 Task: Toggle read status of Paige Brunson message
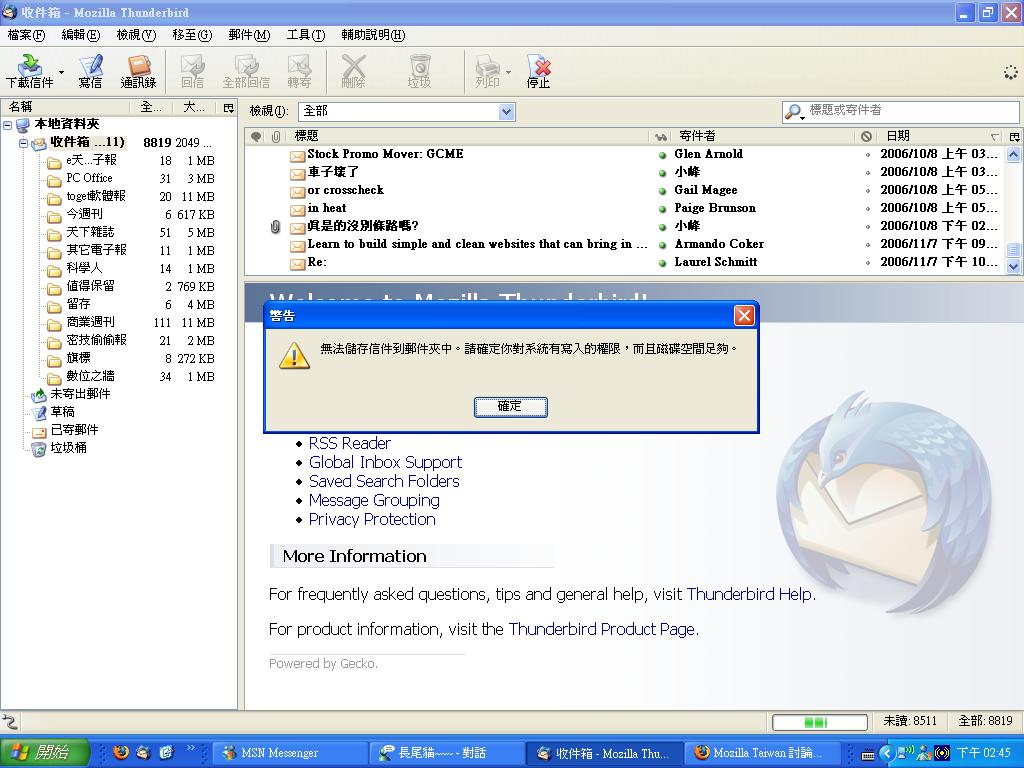[662, 209]
